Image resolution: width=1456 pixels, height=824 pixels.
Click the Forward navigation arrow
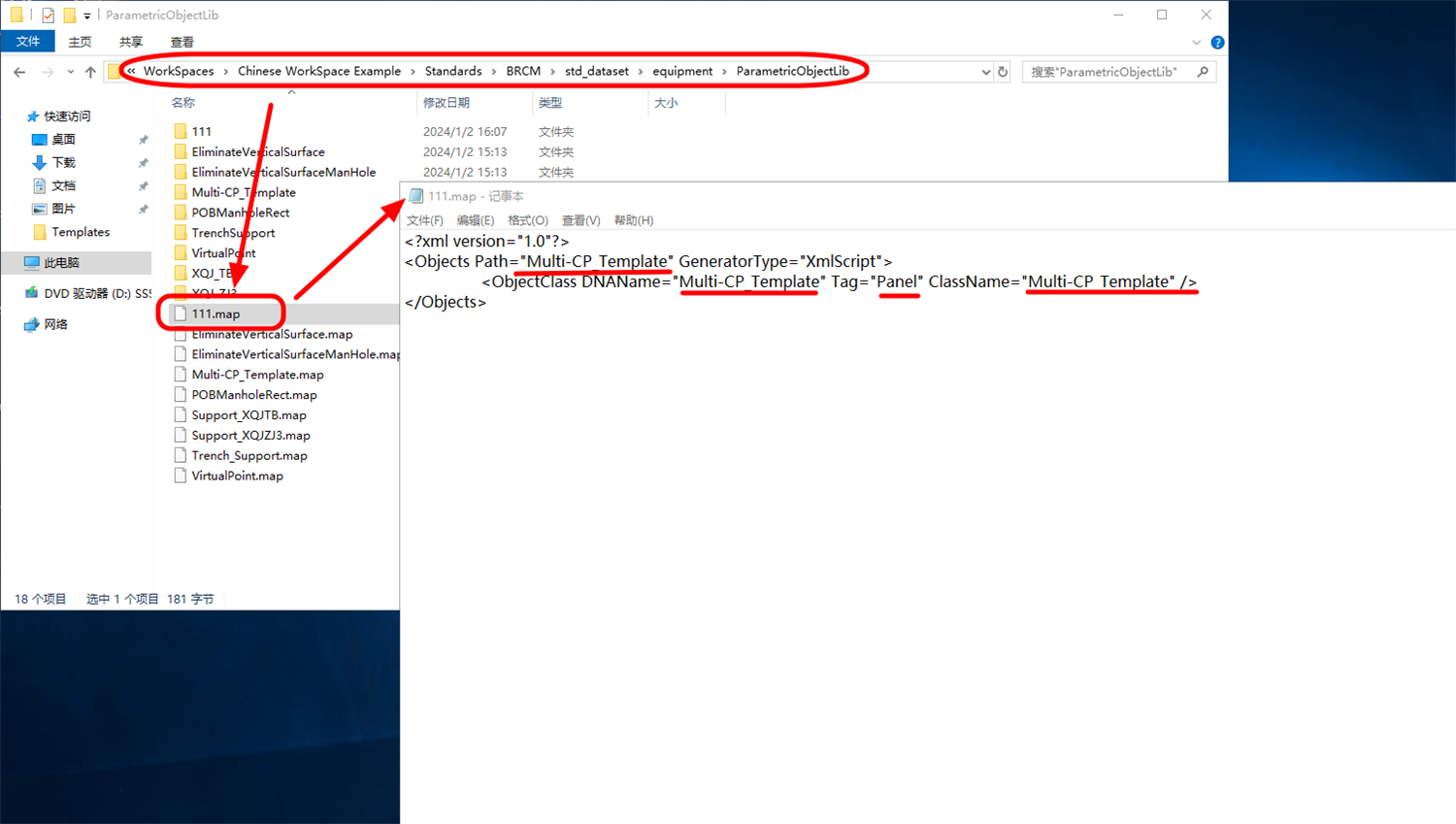[x=48, y=72]
